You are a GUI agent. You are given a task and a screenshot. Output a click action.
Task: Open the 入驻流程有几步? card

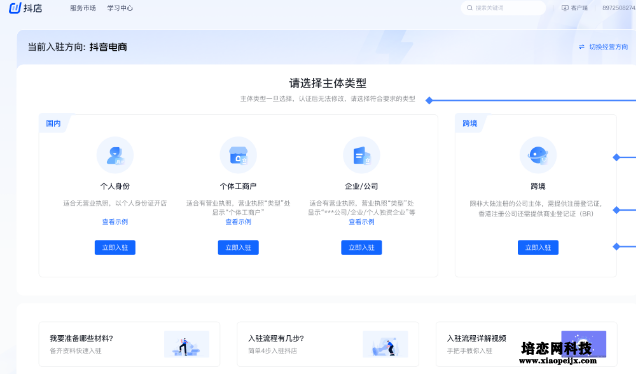(328, 344)
